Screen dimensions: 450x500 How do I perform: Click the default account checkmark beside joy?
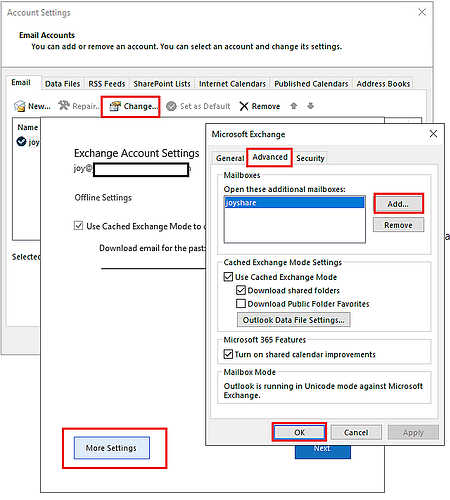21,142
